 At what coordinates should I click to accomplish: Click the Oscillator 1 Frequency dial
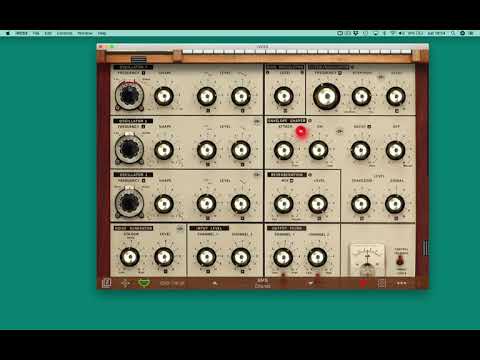pyautogui.click(x=130, y=96)
